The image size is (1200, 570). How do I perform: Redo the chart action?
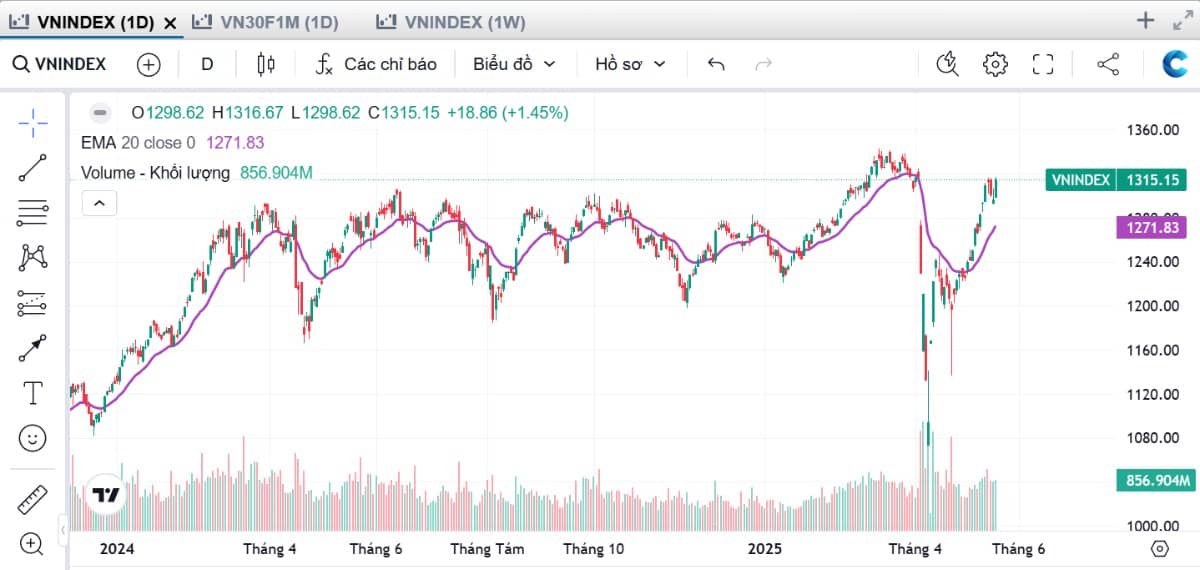pos(764,64)
